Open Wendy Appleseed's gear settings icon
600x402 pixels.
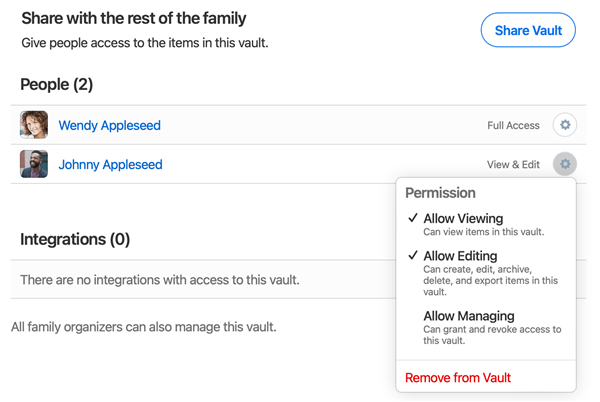pyautogui.click(x=565, y=125)
